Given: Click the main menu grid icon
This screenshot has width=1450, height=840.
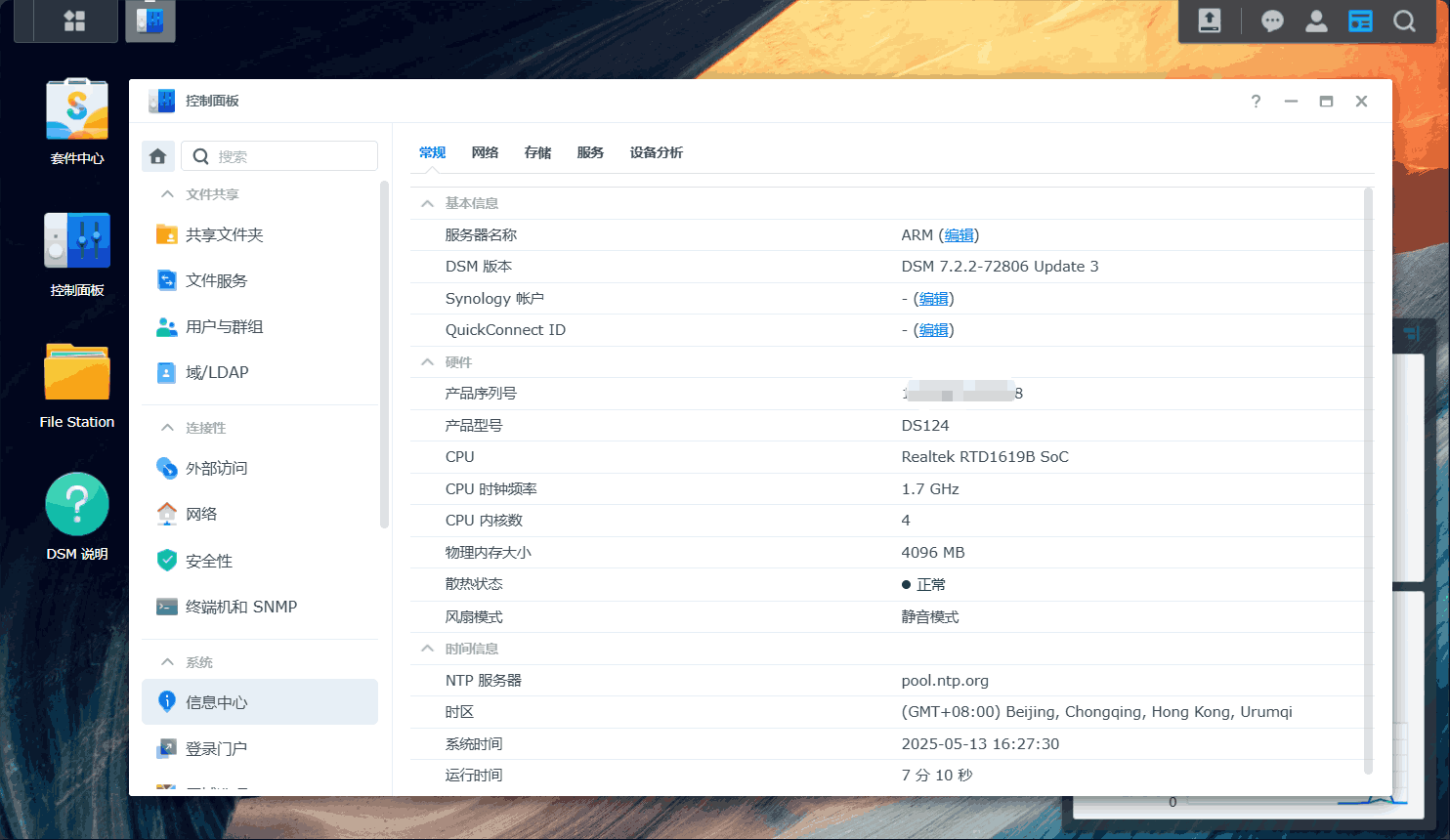Looking at the screenshot, I should pyautogui.click(x=74, y=21).
